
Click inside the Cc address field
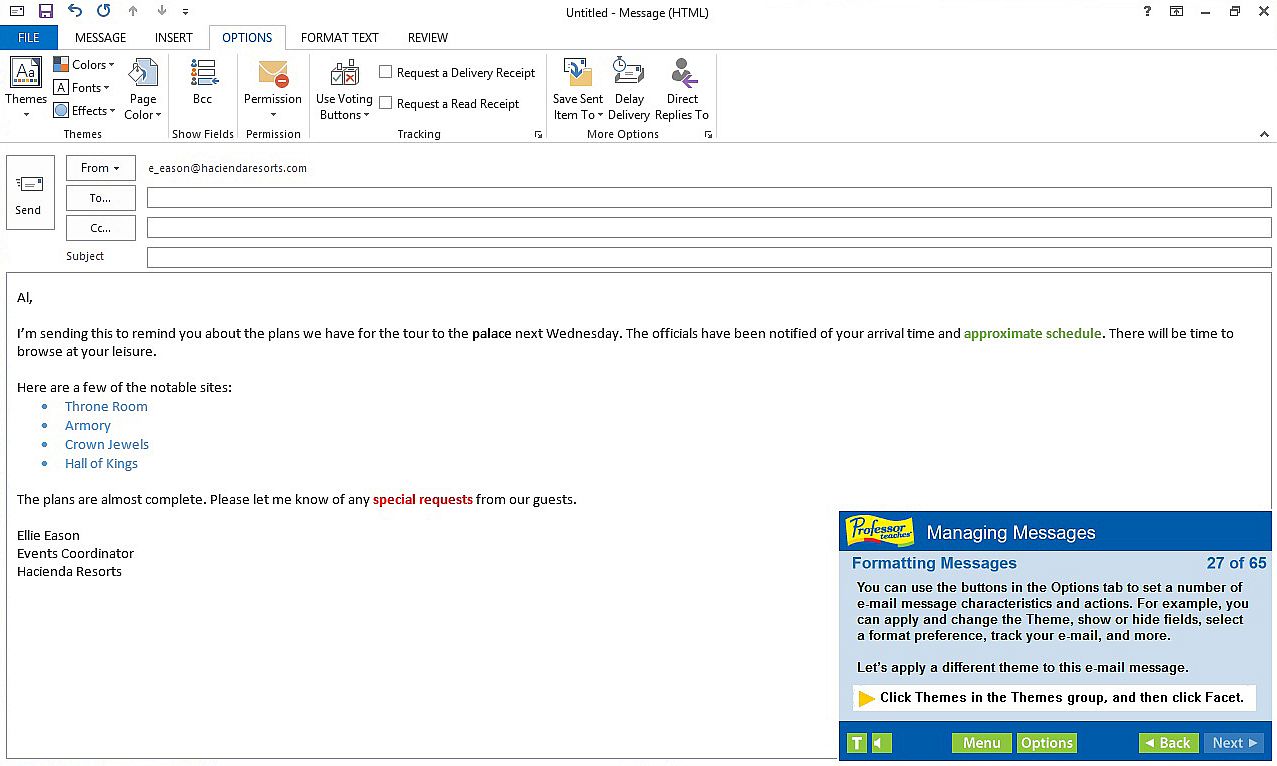click(709, 228)
